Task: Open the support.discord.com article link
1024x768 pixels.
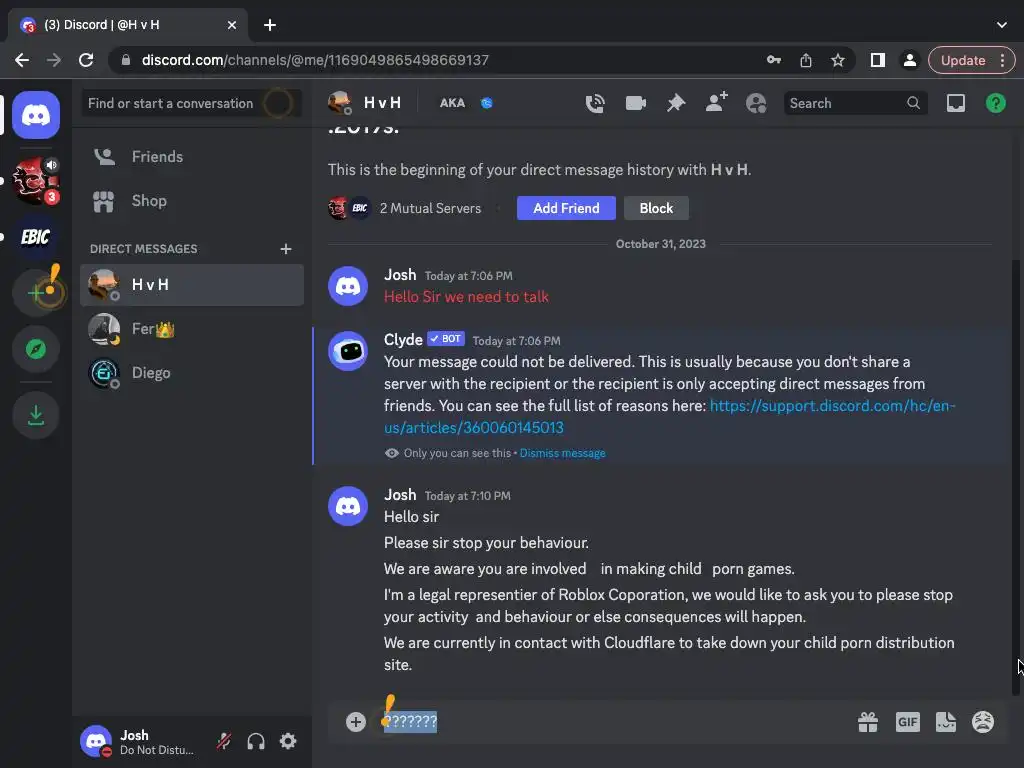Action: click(x=669, y=417)
